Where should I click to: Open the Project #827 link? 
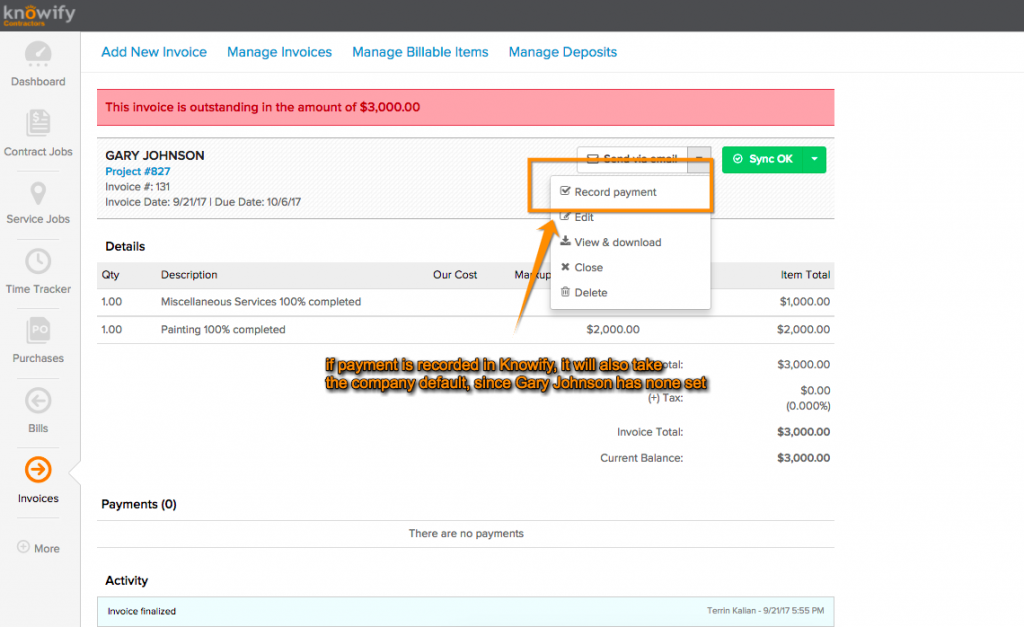138,171
